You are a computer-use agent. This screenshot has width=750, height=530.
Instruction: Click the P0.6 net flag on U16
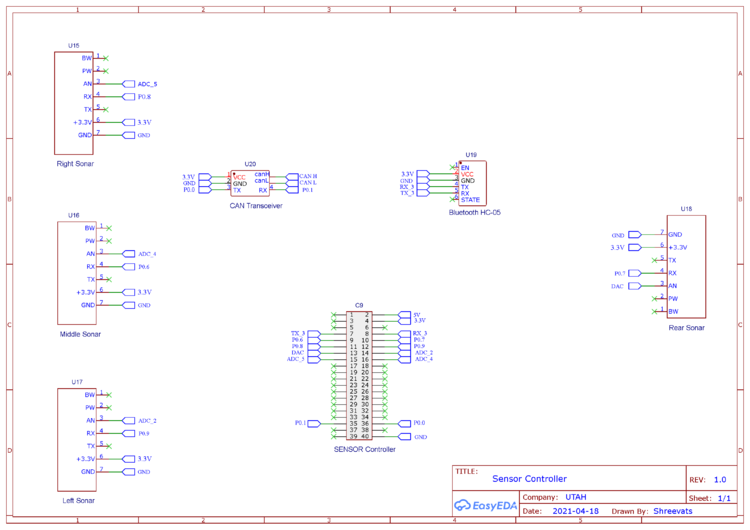[129, 267]
